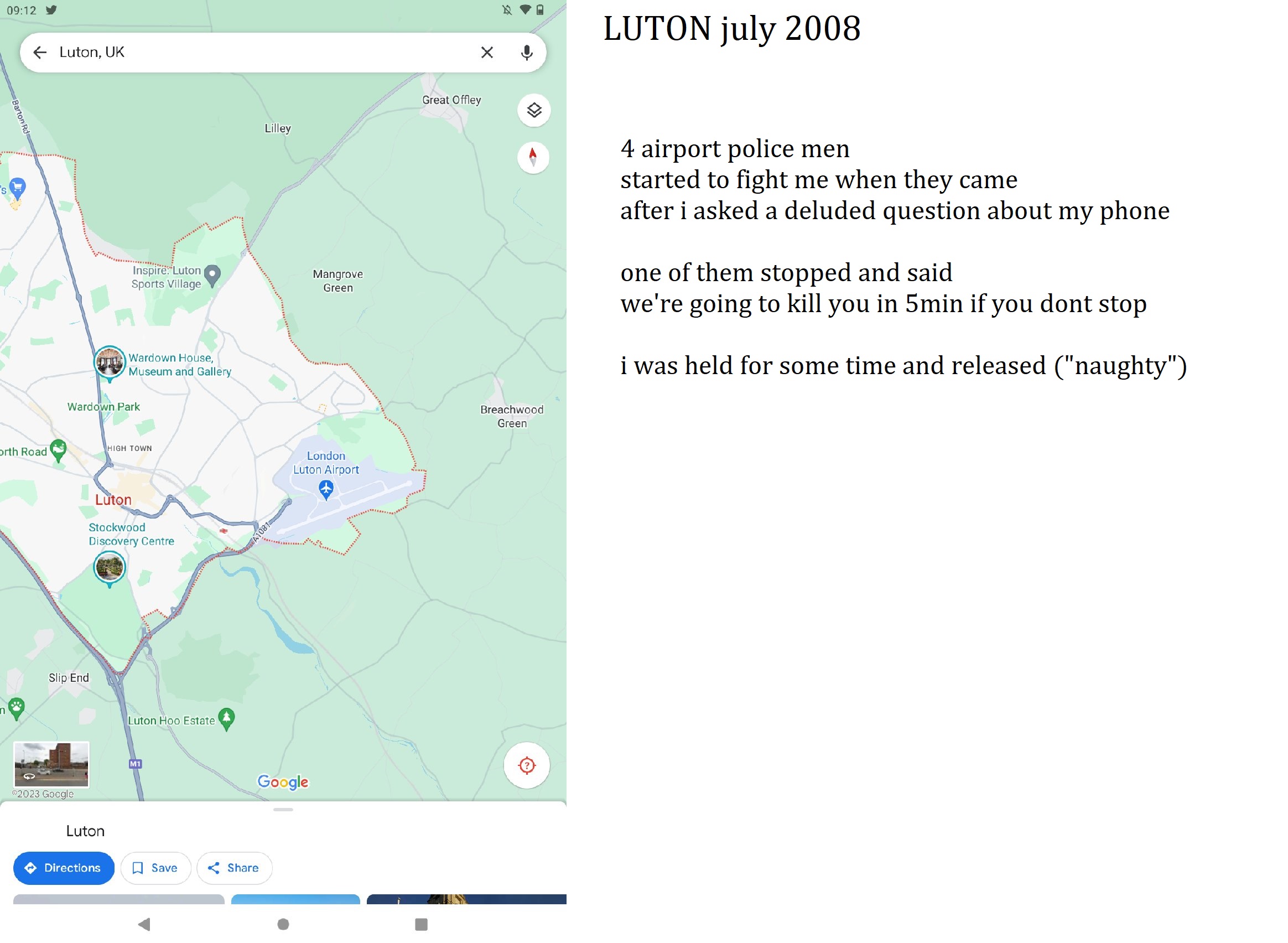The image size is (1288, 943).
Task: Share the Luton location
Action: (x=234, y=868)
